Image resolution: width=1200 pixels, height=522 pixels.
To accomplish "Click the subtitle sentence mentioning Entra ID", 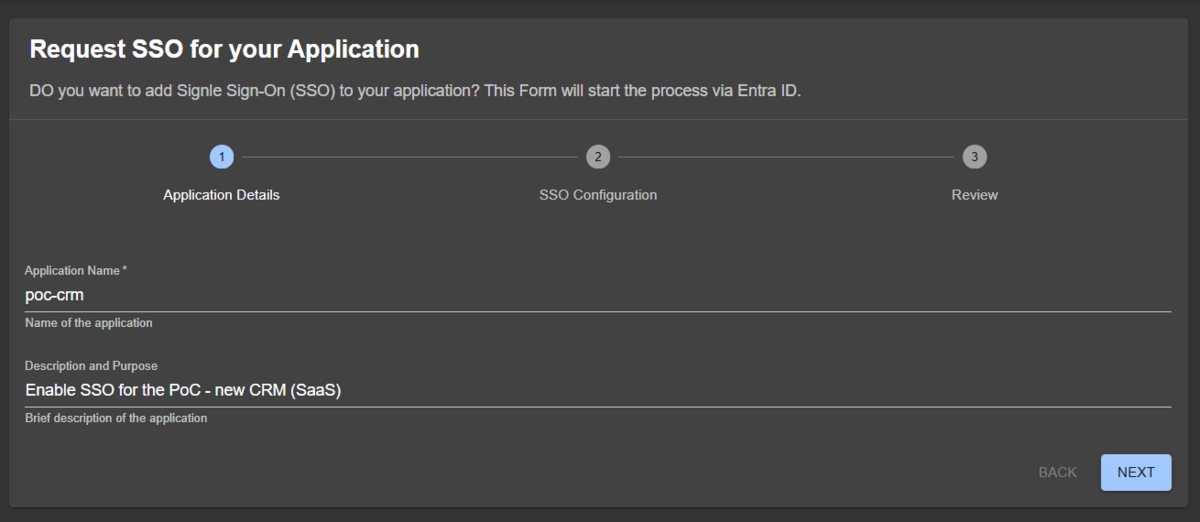I will [415, 91].
